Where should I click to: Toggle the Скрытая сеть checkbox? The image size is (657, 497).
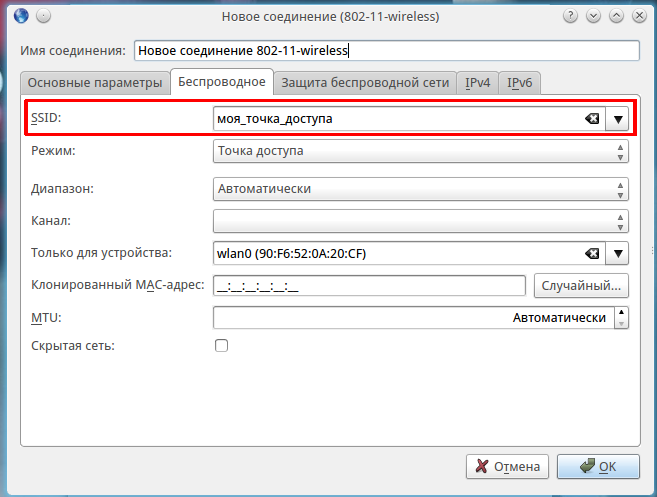(221, 346)
